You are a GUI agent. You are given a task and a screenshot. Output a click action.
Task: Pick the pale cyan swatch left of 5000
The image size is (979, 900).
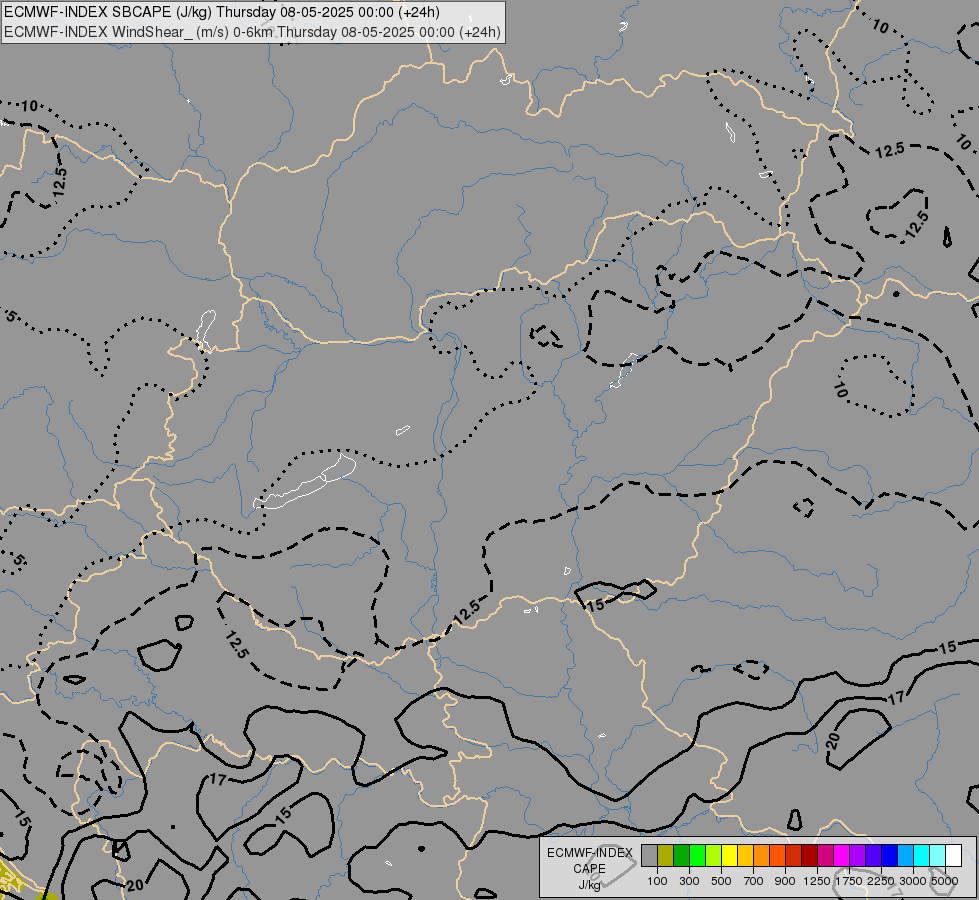pyautogui.click(x=938, y=855)
